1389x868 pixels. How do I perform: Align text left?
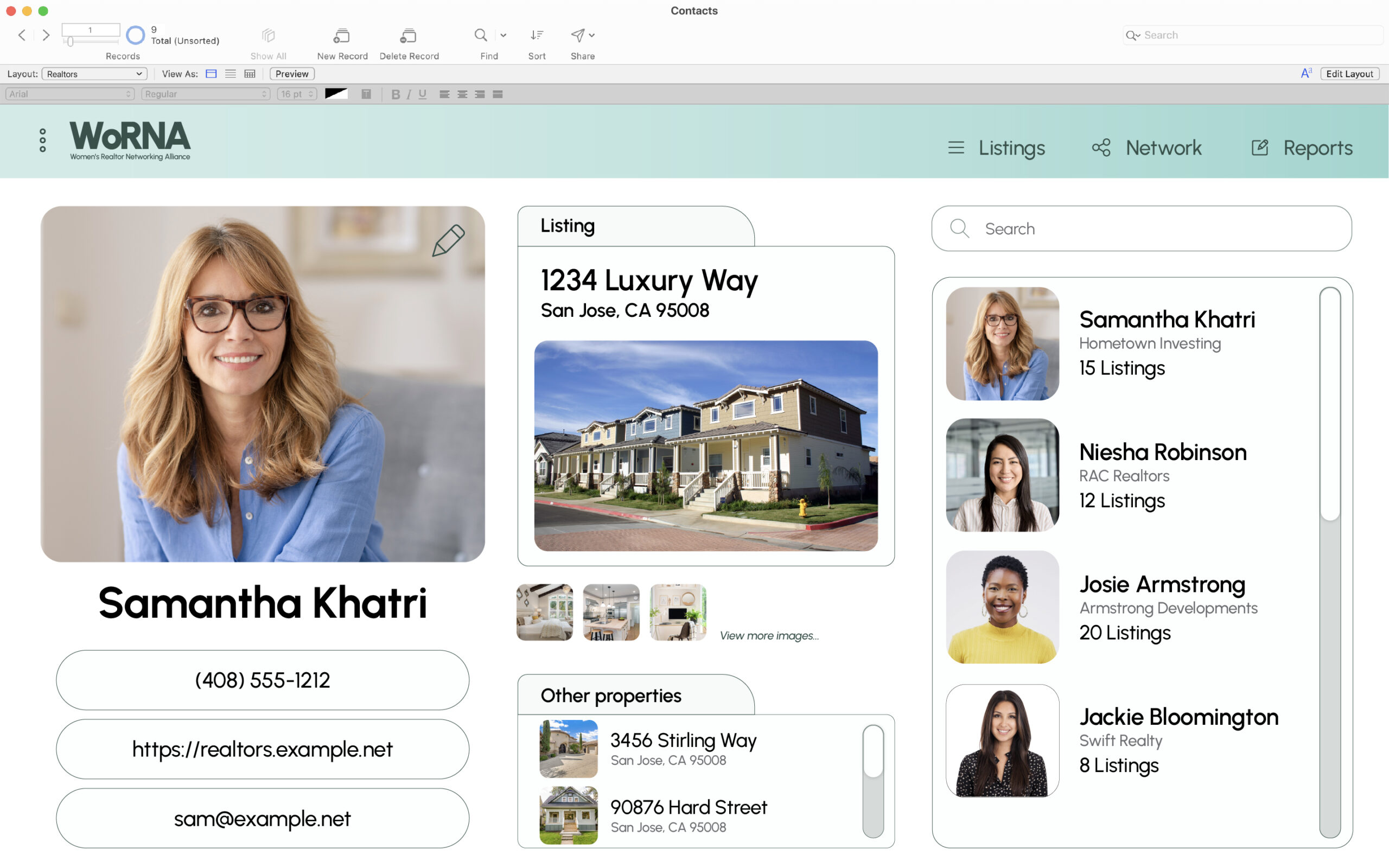coord(444,94)
